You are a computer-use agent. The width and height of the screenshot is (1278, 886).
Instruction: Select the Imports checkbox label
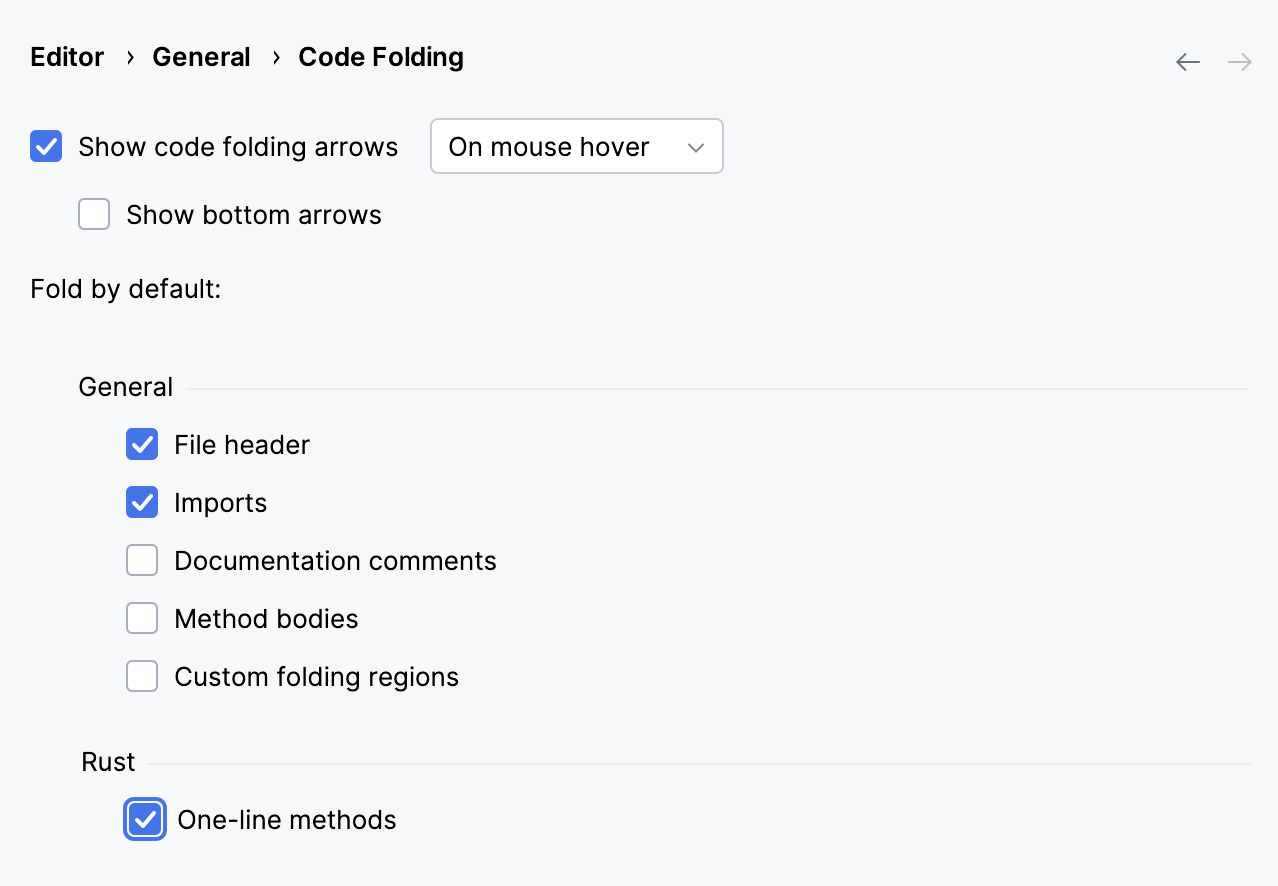(x=220, y=502)
